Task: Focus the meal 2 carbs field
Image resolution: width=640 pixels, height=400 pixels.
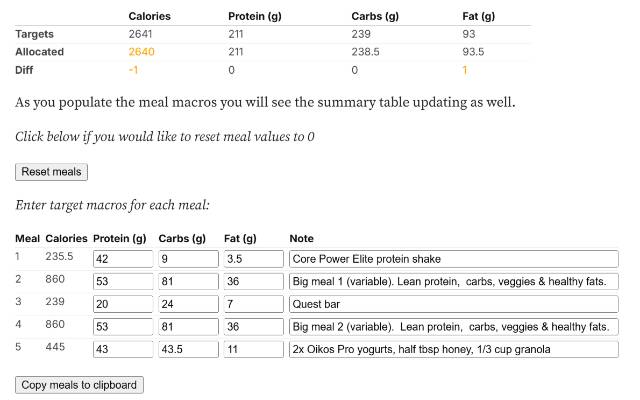Action: (x=188, y=282)
